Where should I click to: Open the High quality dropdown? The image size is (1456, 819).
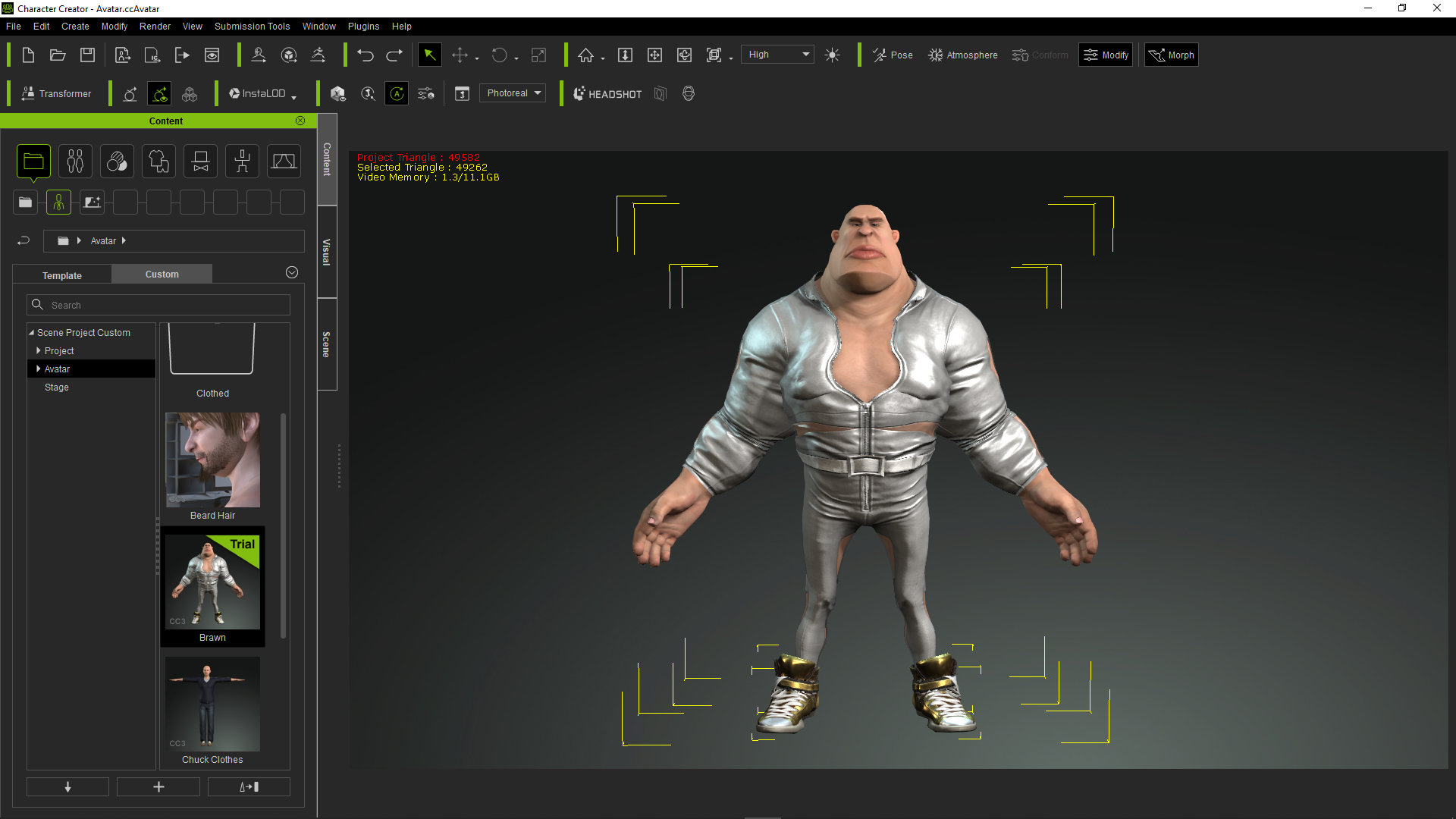click(x=777, y=55)
